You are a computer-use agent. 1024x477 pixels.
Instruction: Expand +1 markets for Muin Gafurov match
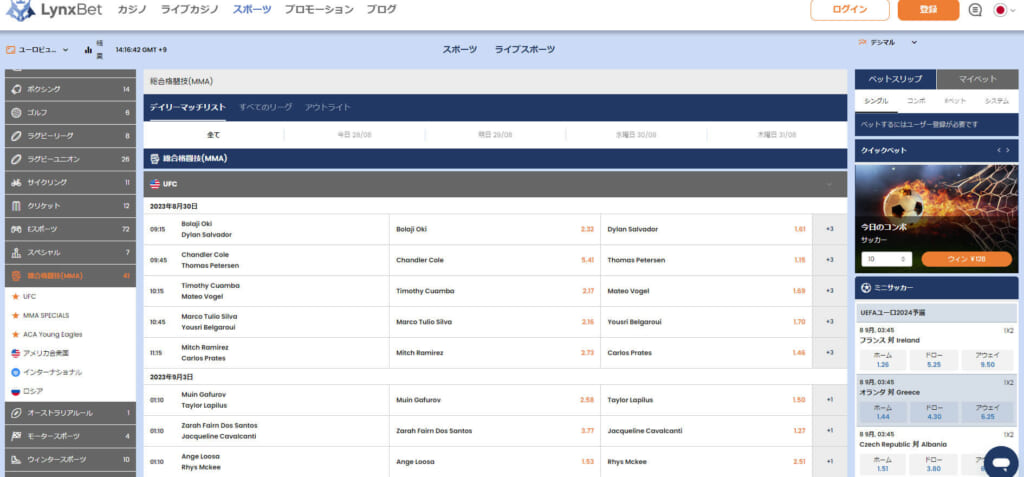[x=829, y=400]
